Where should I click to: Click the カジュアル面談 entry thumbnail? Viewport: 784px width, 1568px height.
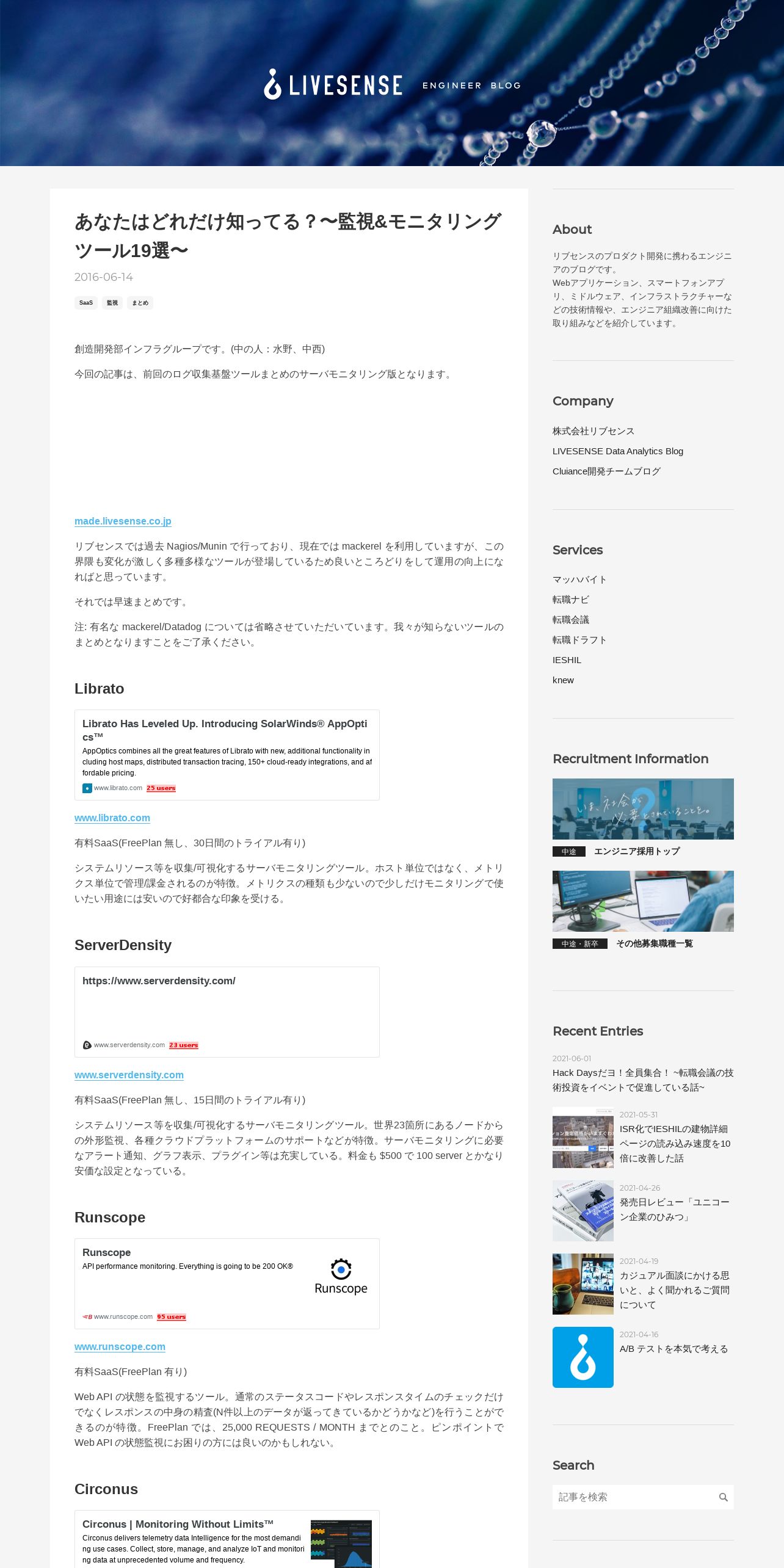coord(583,1284)
